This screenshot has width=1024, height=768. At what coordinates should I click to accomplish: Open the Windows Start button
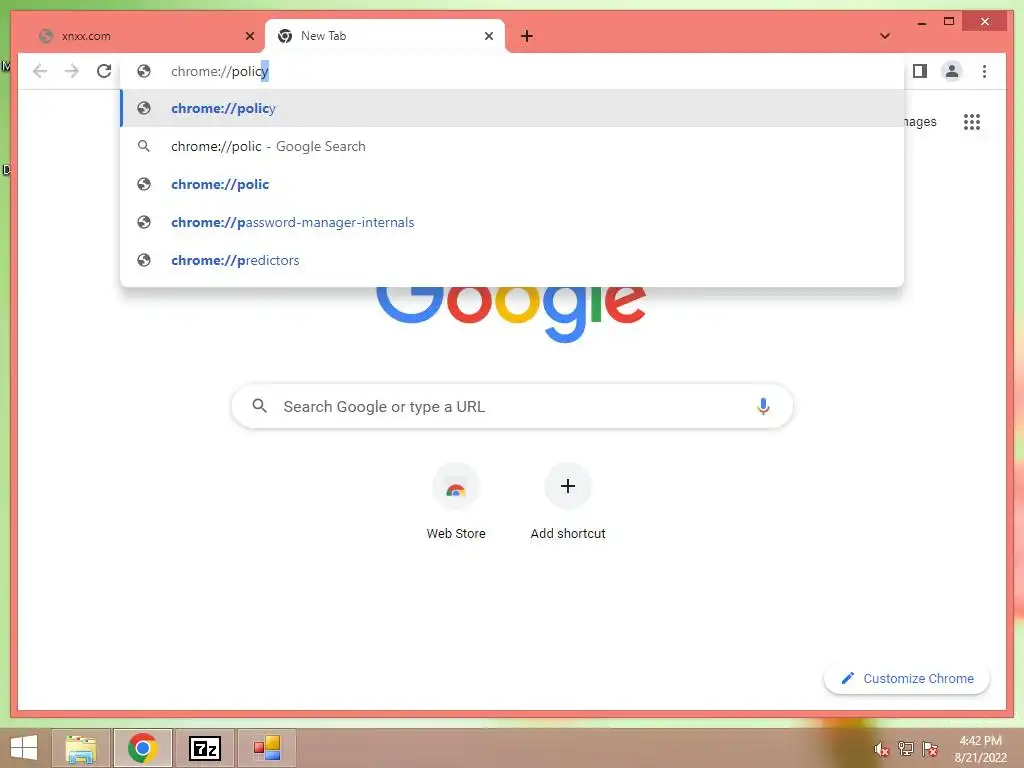click(24, 748)
